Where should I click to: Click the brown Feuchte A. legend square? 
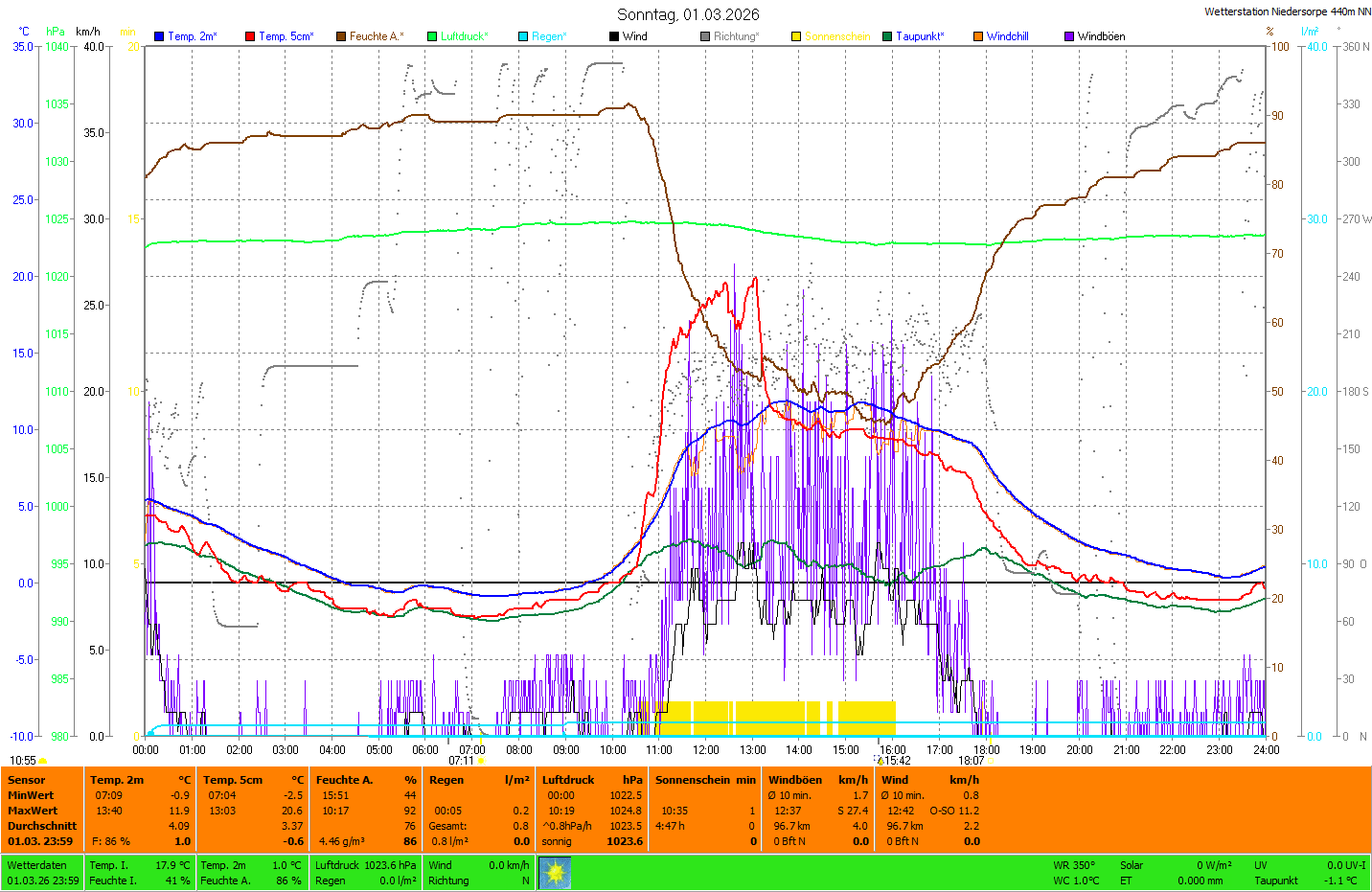(341, 36)
